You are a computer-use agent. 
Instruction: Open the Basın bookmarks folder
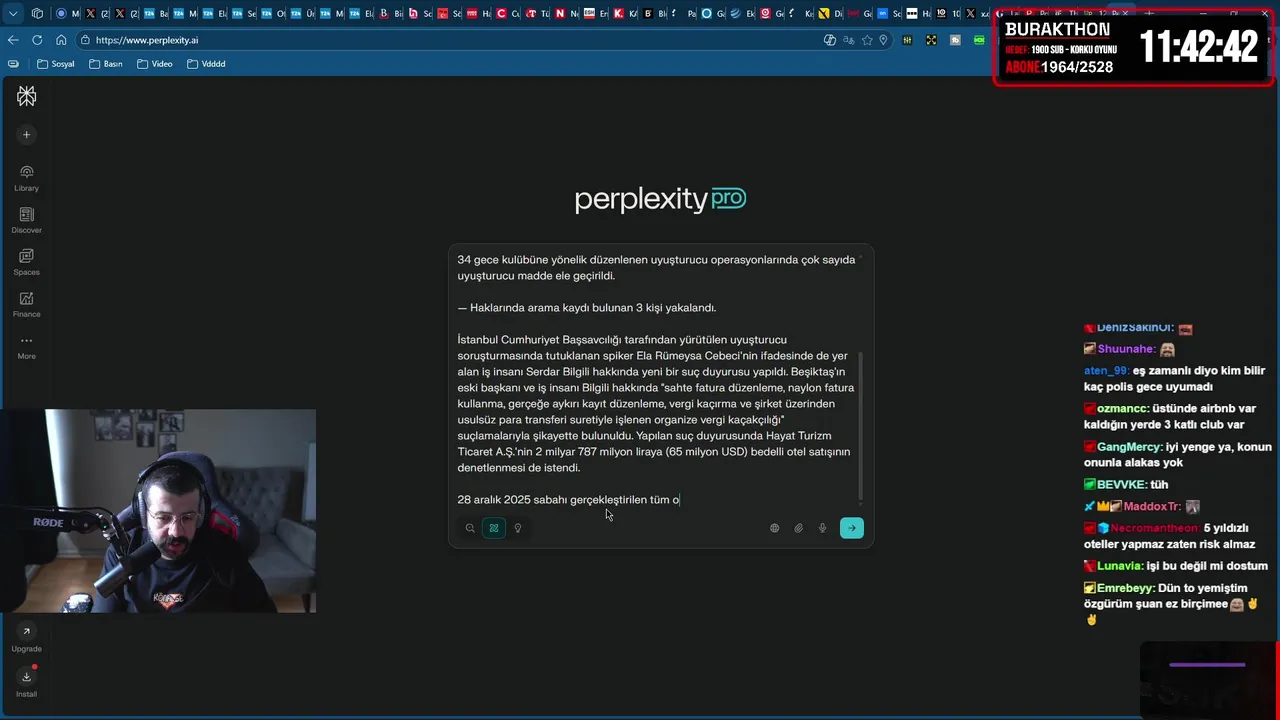coord(105,64)
